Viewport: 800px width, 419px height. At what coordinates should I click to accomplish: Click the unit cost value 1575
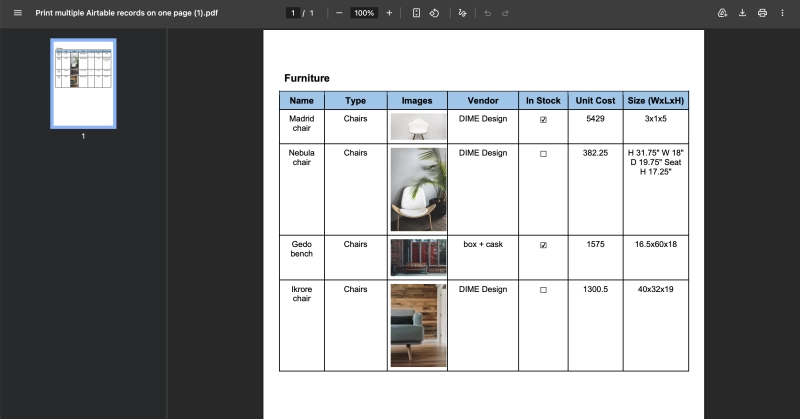click(595, 244)
